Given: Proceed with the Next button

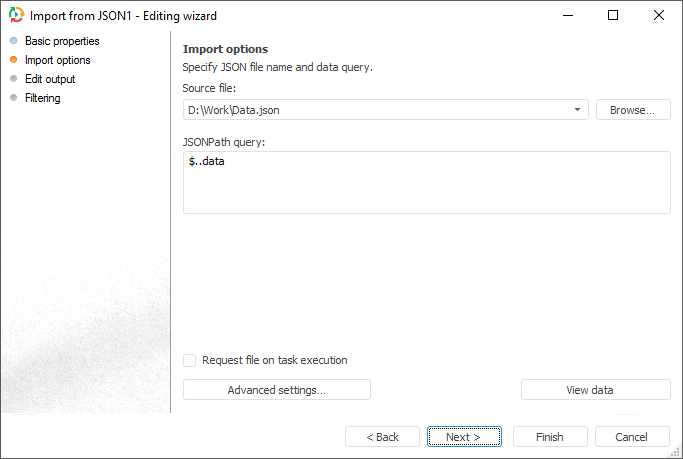Looking at the screenshot, I should [x=464, y=437].
